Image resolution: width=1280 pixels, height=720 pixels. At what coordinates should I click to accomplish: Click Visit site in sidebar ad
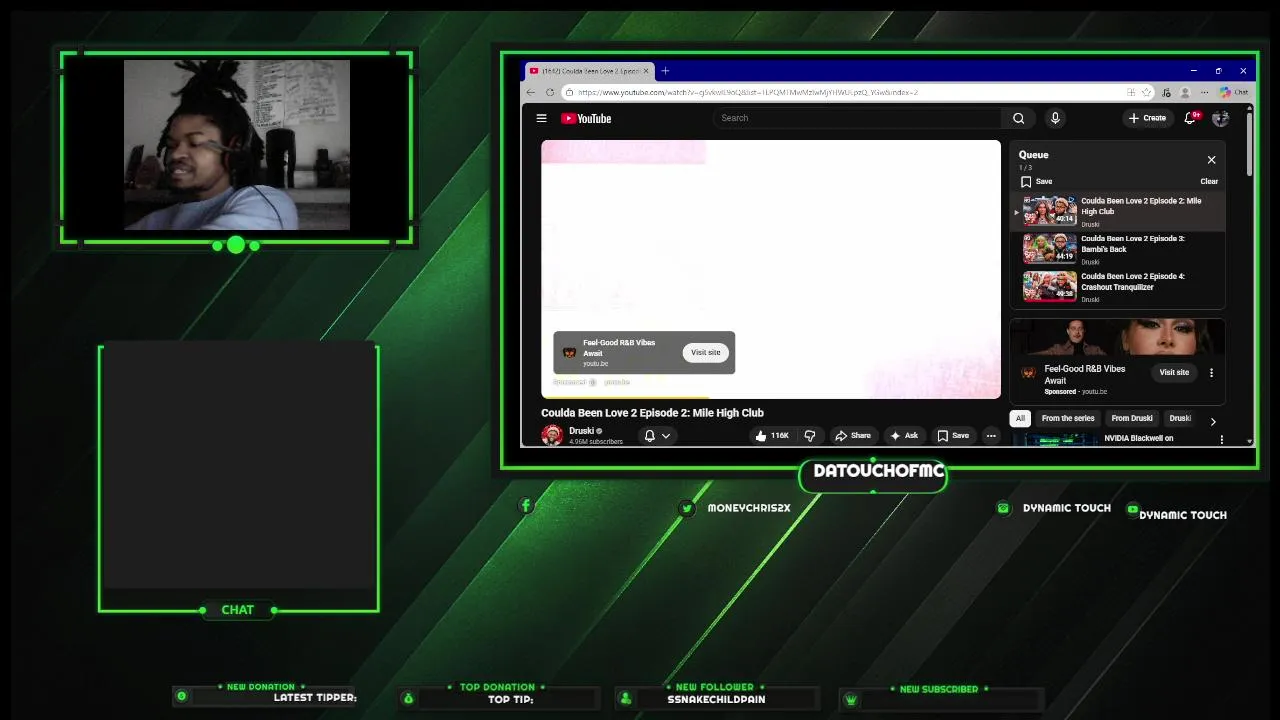[1174, 372]
